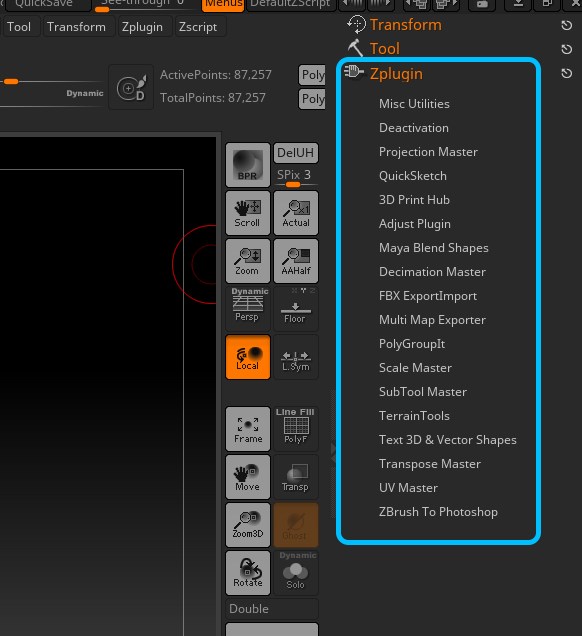
Task: Expand Decimation Master section
Action: 432,272
